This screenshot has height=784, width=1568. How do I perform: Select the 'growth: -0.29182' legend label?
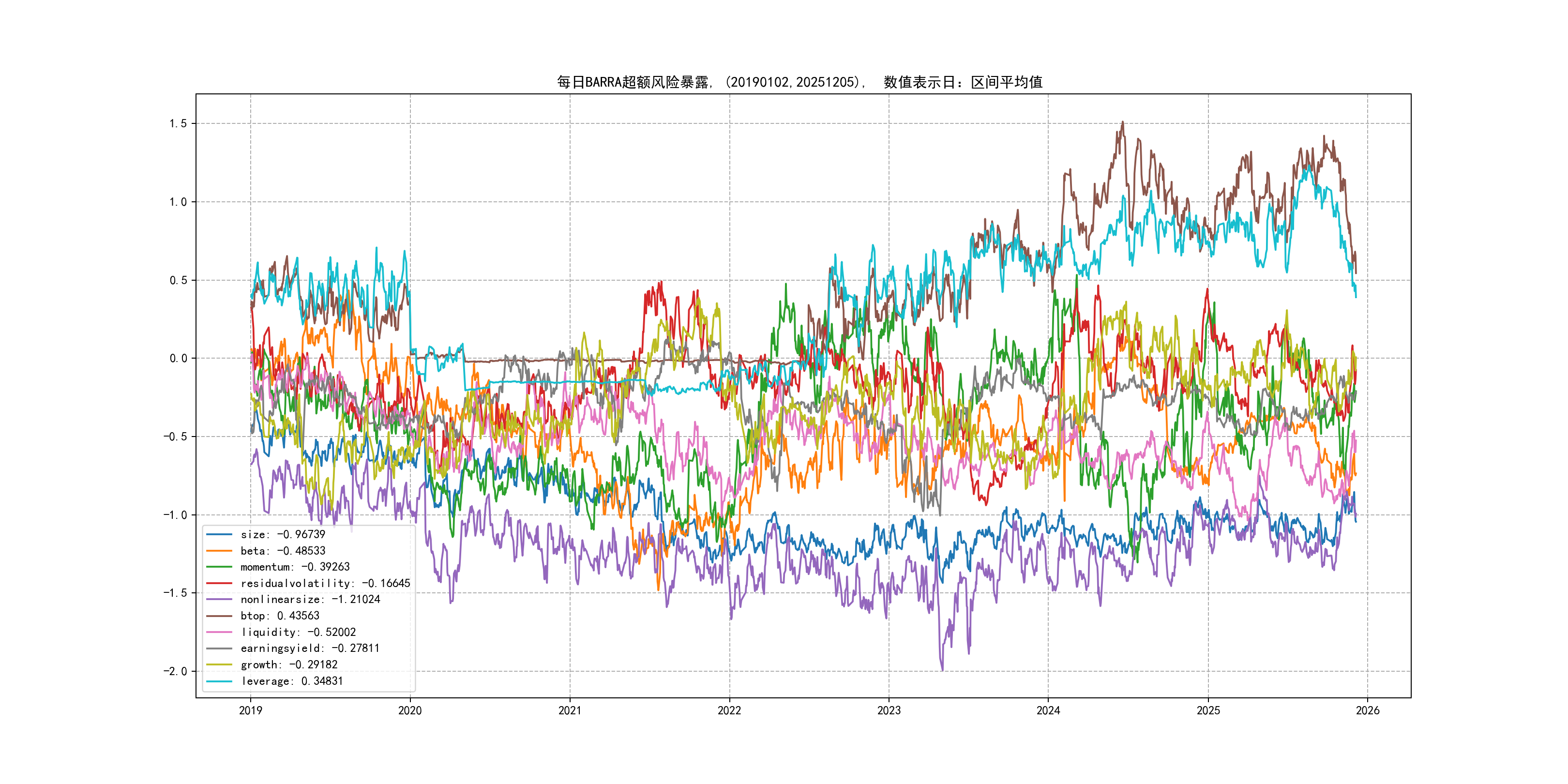click(289, 664)
